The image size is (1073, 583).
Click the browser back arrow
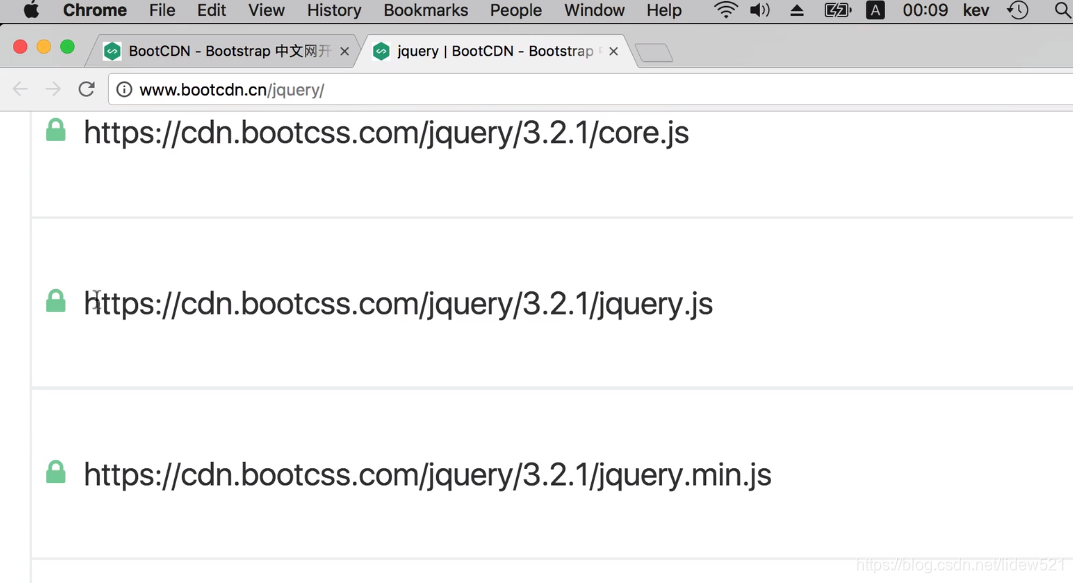click(x=21, y=89)
